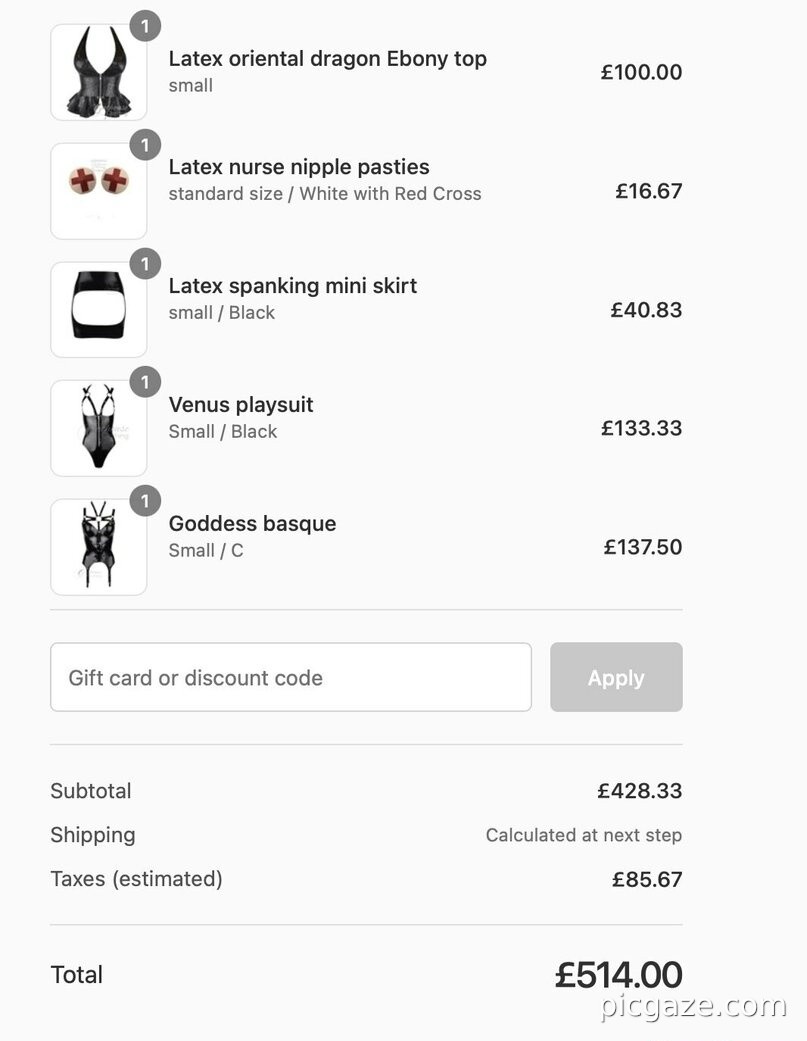Click the Latex nurse nipple pasties title
This screenshot has height=1041, width=807.
(298, 167)
